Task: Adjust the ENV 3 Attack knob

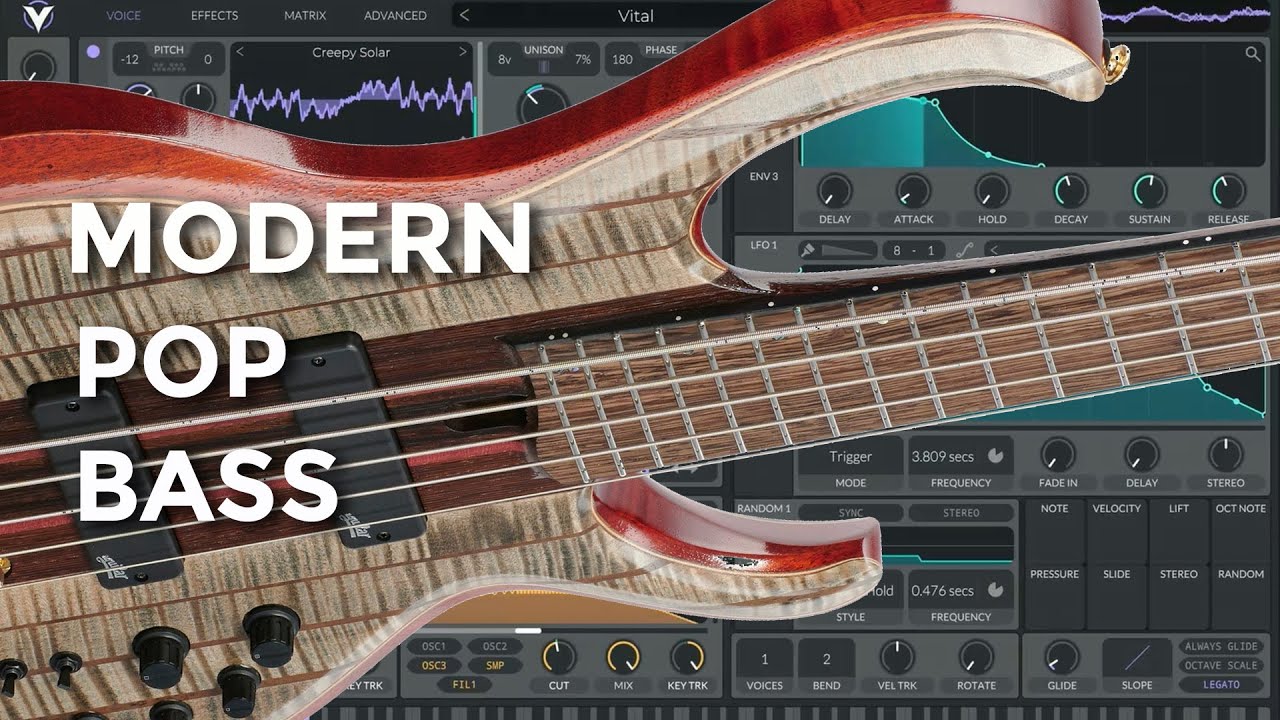Action: 913,190
